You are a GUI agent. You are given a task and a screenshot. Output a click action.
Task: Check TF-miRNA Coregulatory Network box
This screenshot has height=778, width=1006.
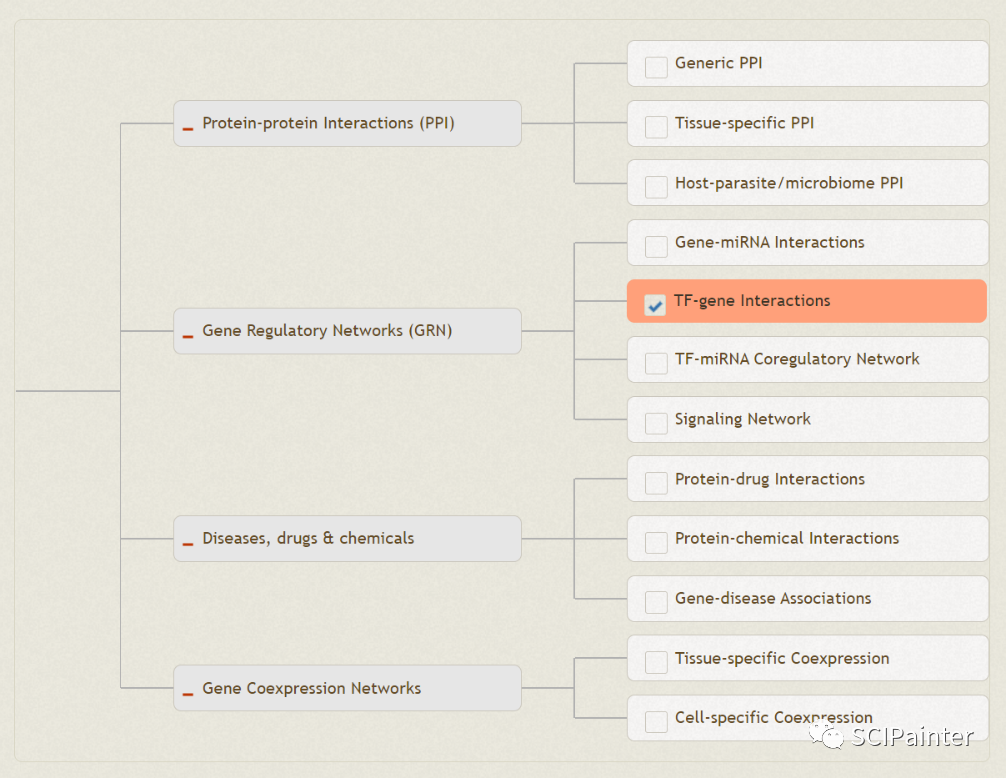pyautogui.click(x=656, y=363)
